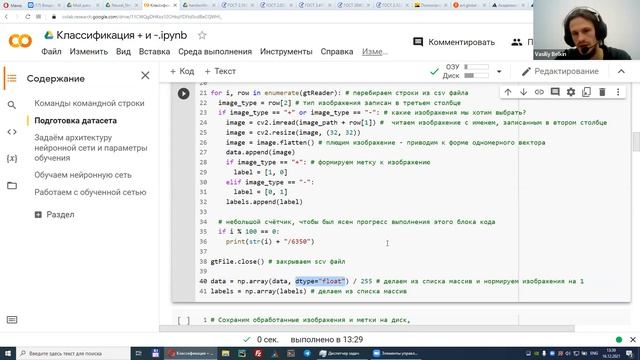This screenshot has width=640, height=360.
Task: Click the Изме... last-edit link
Action: pos(374,52)
